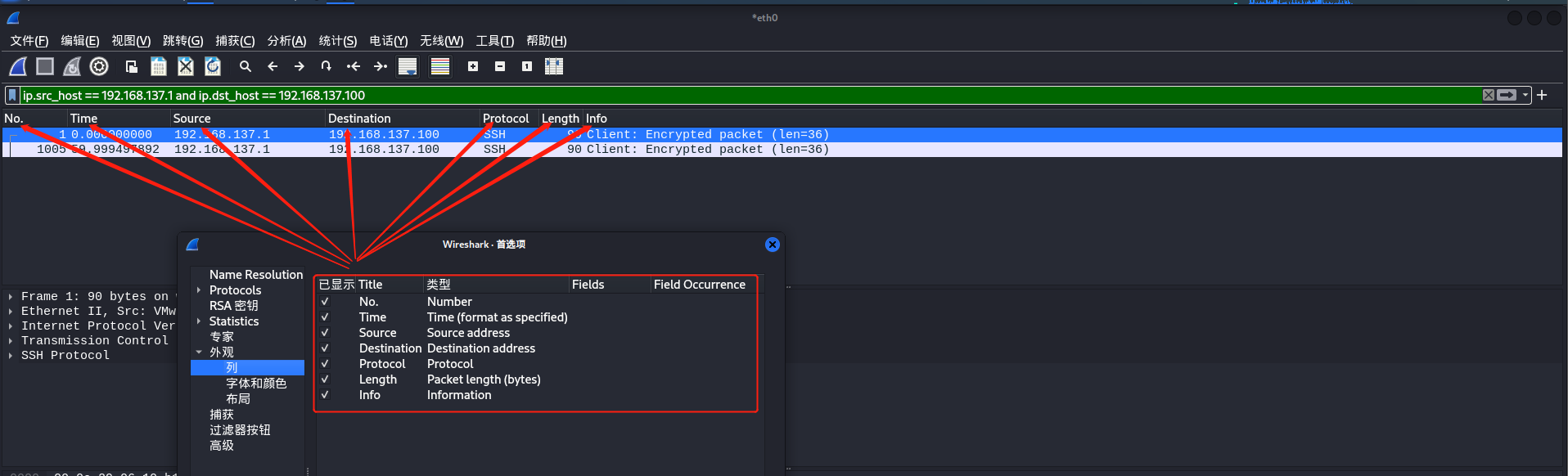Add a display filter button with plus

(1542, 95)
